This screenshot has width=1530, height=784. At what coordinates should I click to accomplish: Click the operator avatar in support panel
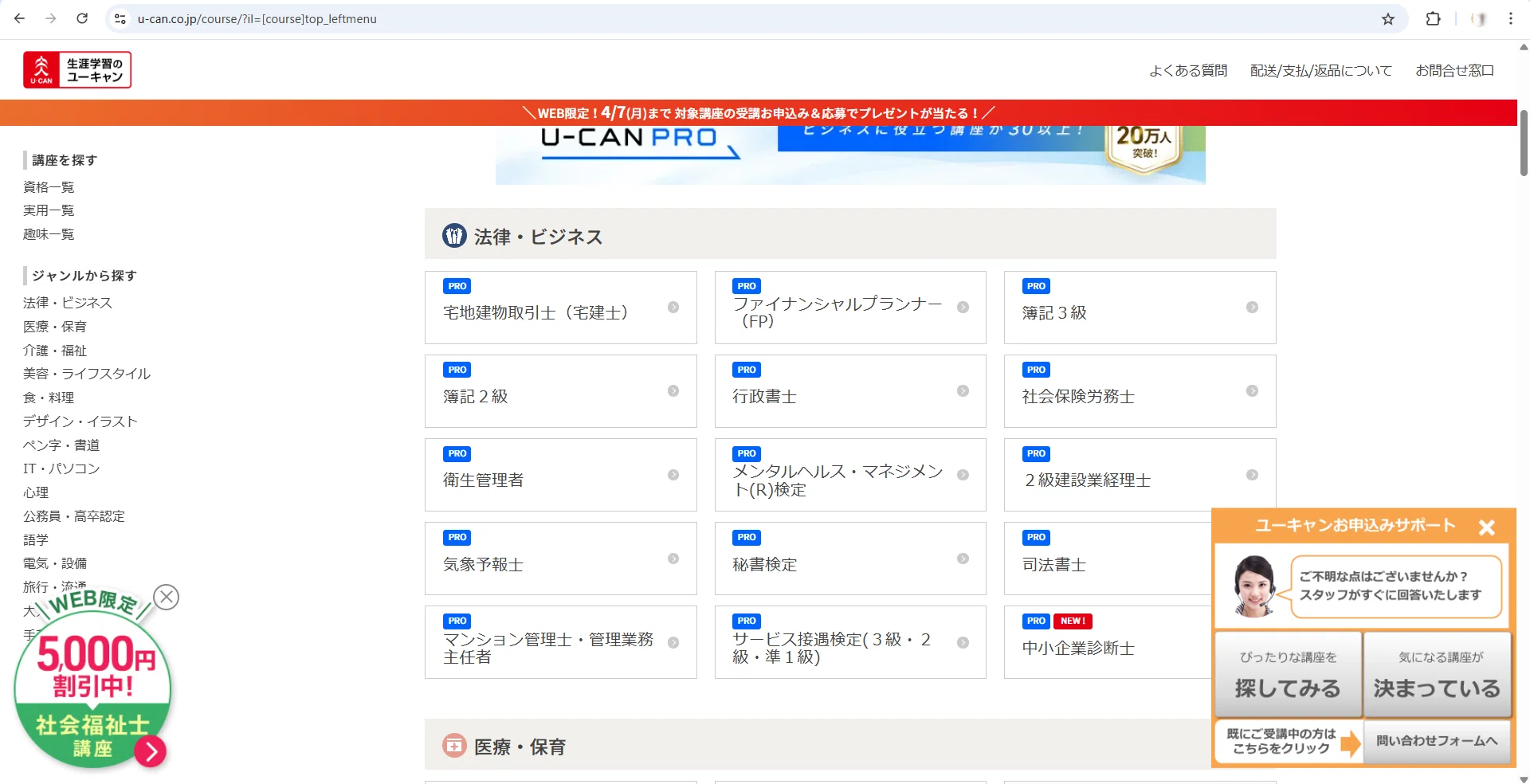[1253, 586]
